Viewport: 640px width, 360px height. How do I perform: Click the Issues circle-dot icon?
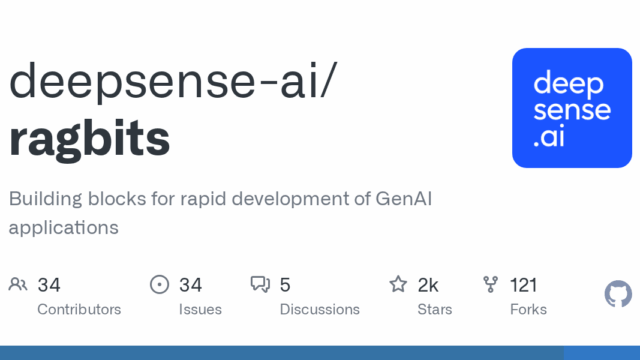pos(160,284)
